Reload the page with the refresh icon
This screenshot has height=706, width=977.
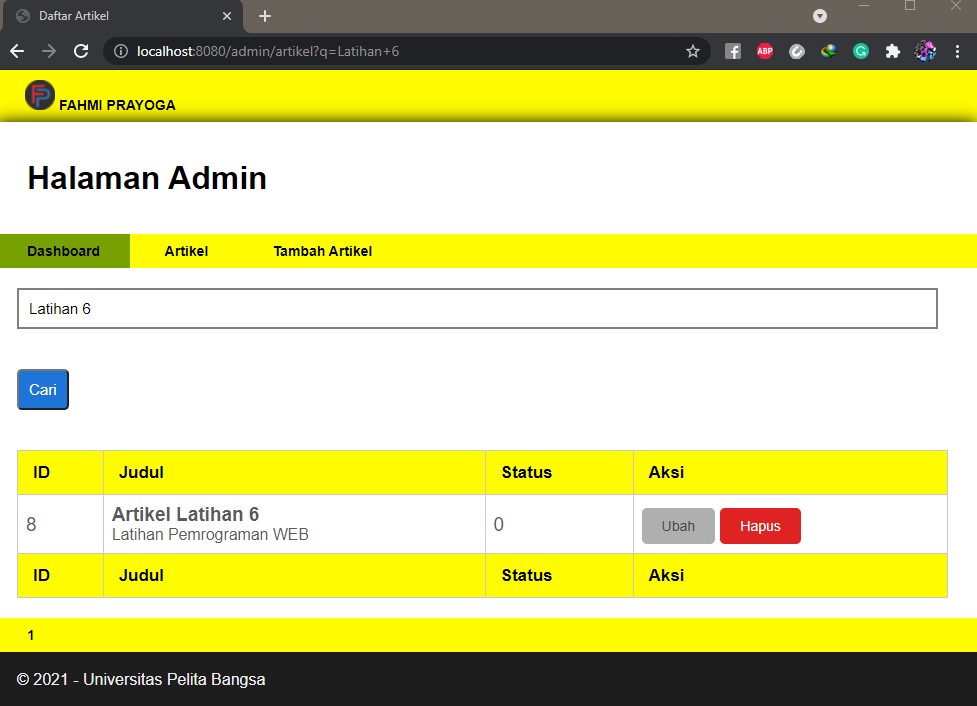click(x=81, y=50)
